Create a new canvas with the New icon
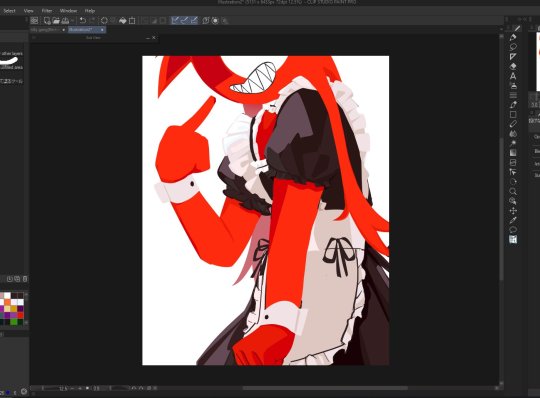 tap(47, 21)
